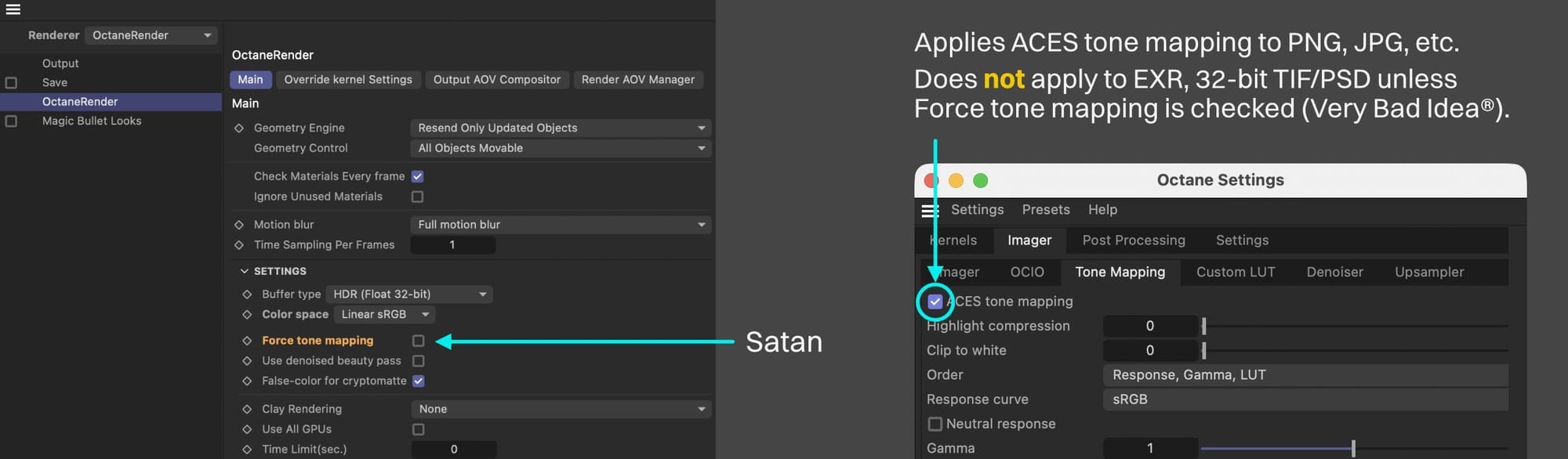Click keyframe diamond next to Buffer type

click(247, 295)
